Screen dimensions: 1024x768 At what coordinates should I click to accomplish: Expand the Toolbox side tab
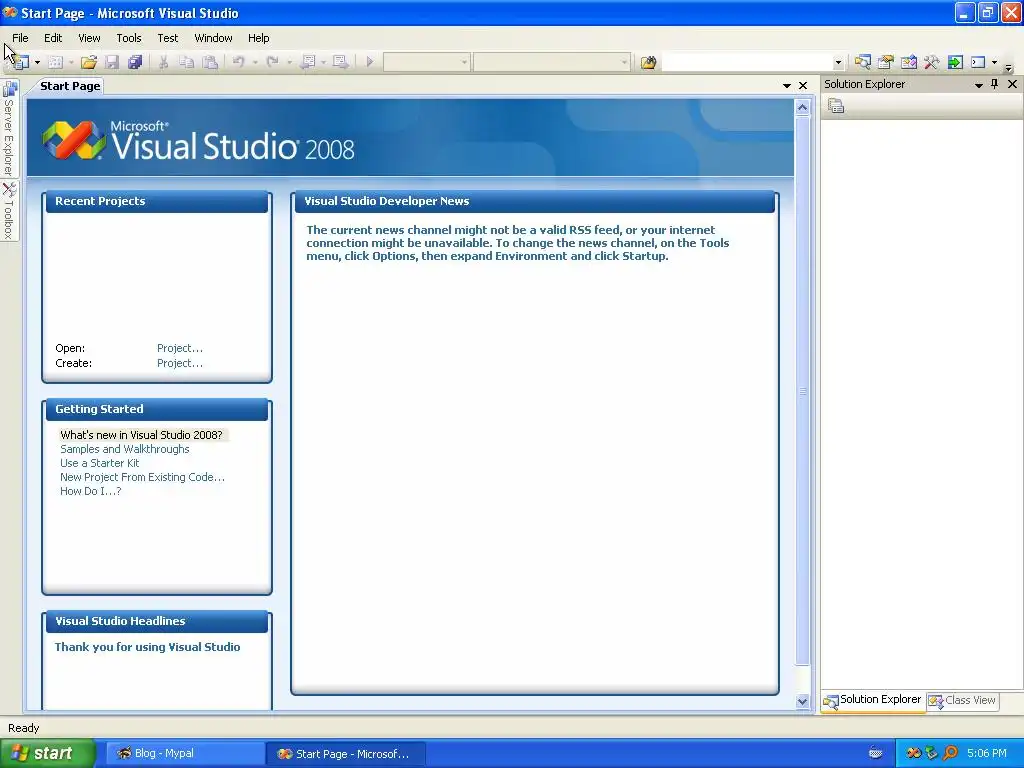[x=9, y=210]
